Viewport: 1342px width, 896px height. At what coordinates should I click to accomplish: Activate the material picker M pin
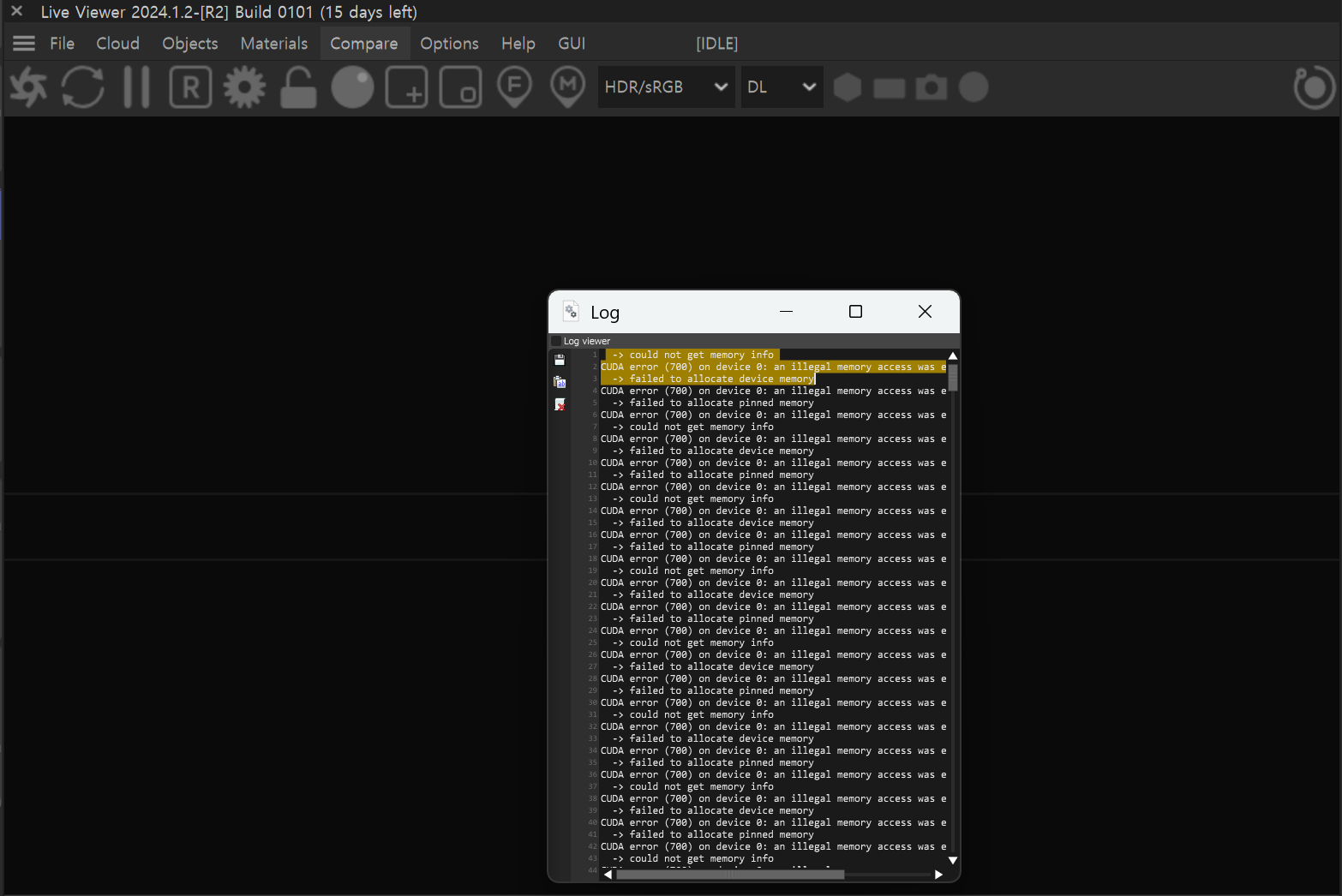click(x=567, y=87)
